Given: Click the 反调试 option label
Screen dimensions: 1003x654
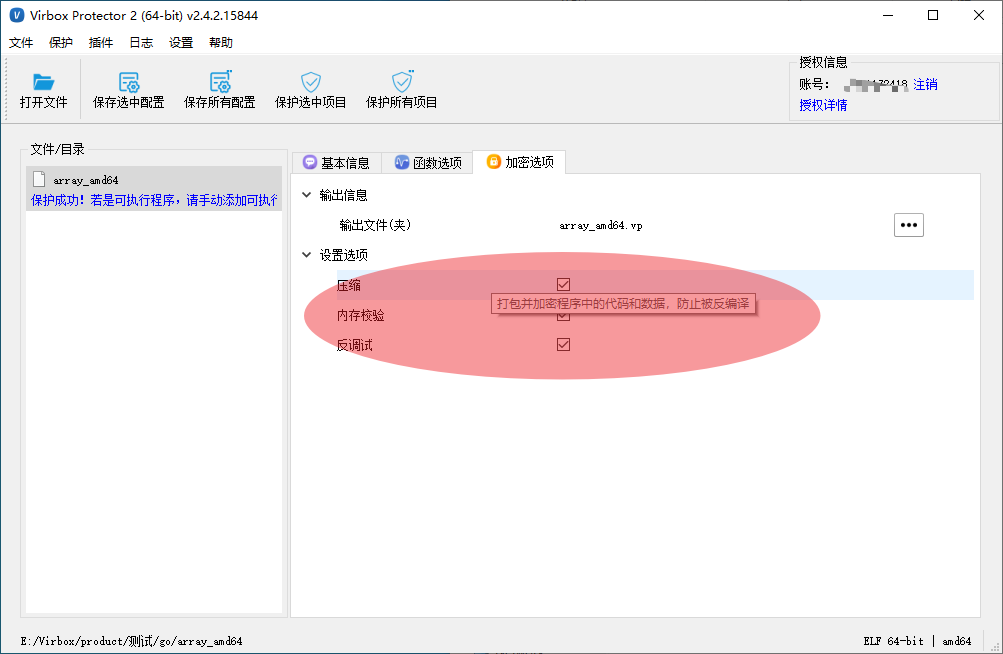Looking at the screenshot, I should pos(354,346).
